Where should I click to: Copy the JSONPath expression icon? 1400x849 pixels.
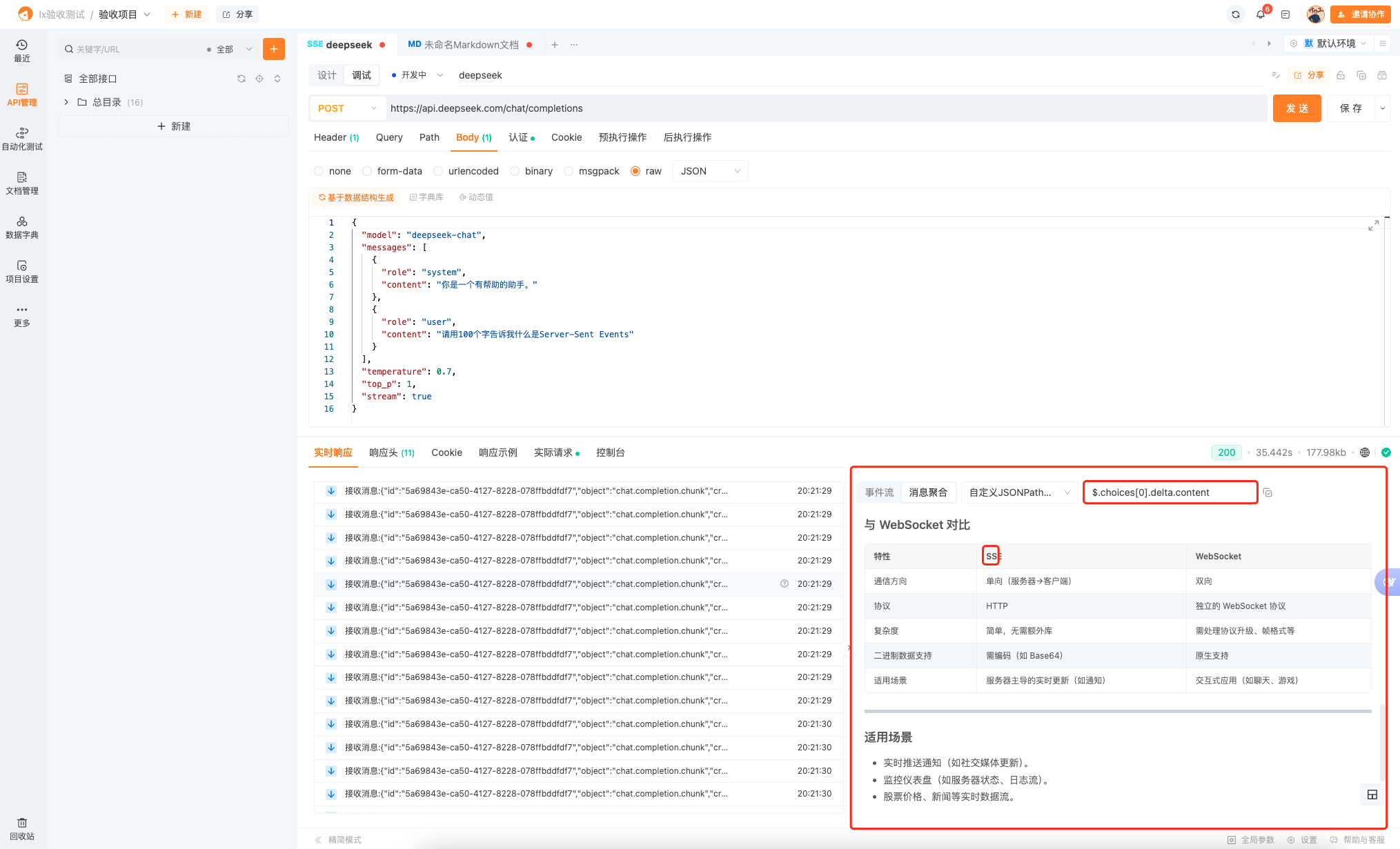point(1268,492)
